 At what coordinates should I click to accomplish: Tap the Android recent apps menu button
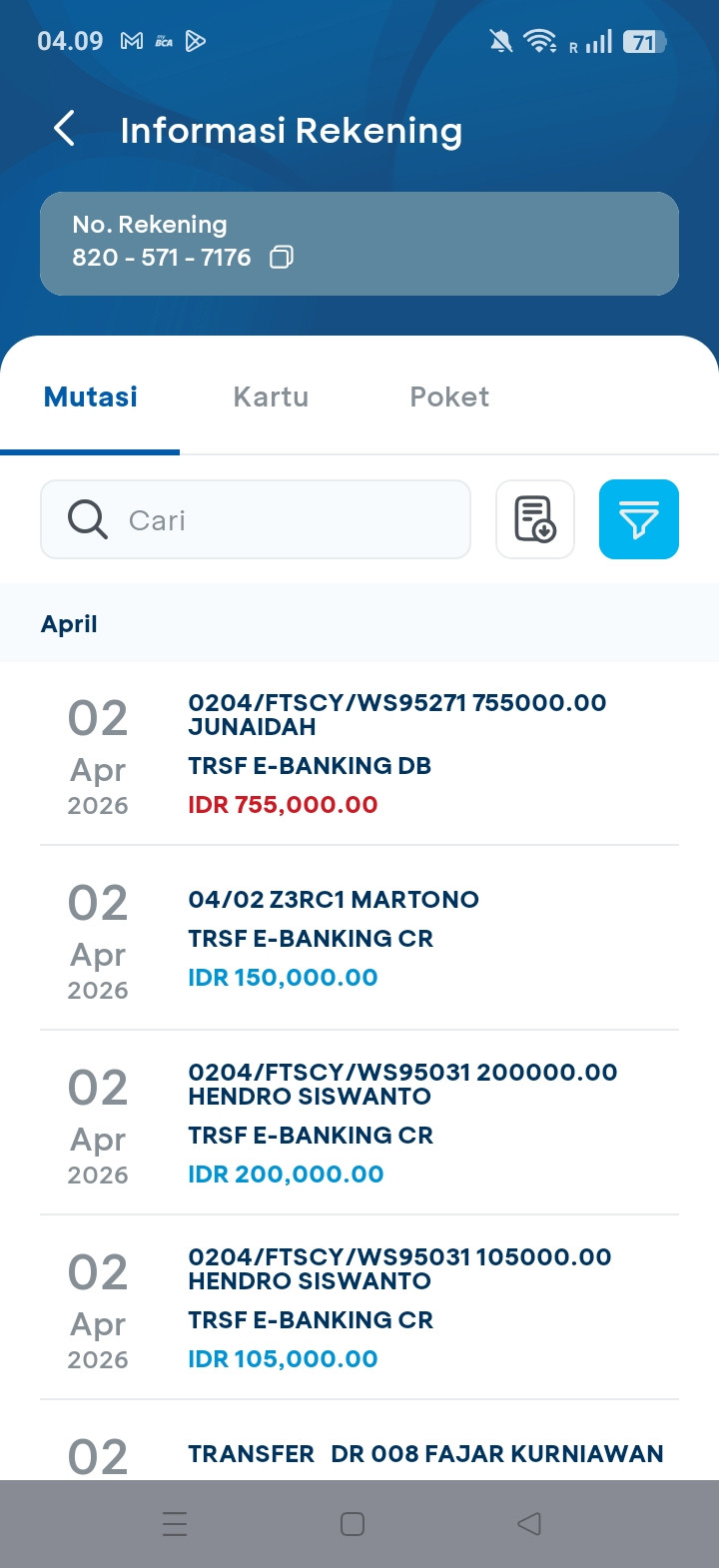175,1524
